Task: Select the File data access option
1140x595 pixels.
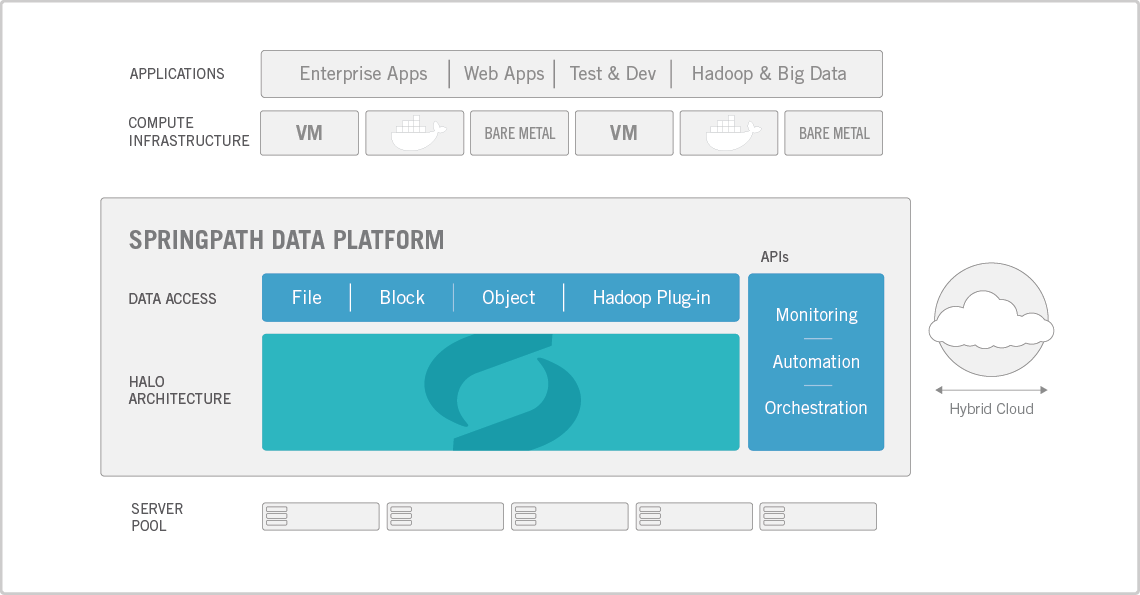Action: pos(306,298)
